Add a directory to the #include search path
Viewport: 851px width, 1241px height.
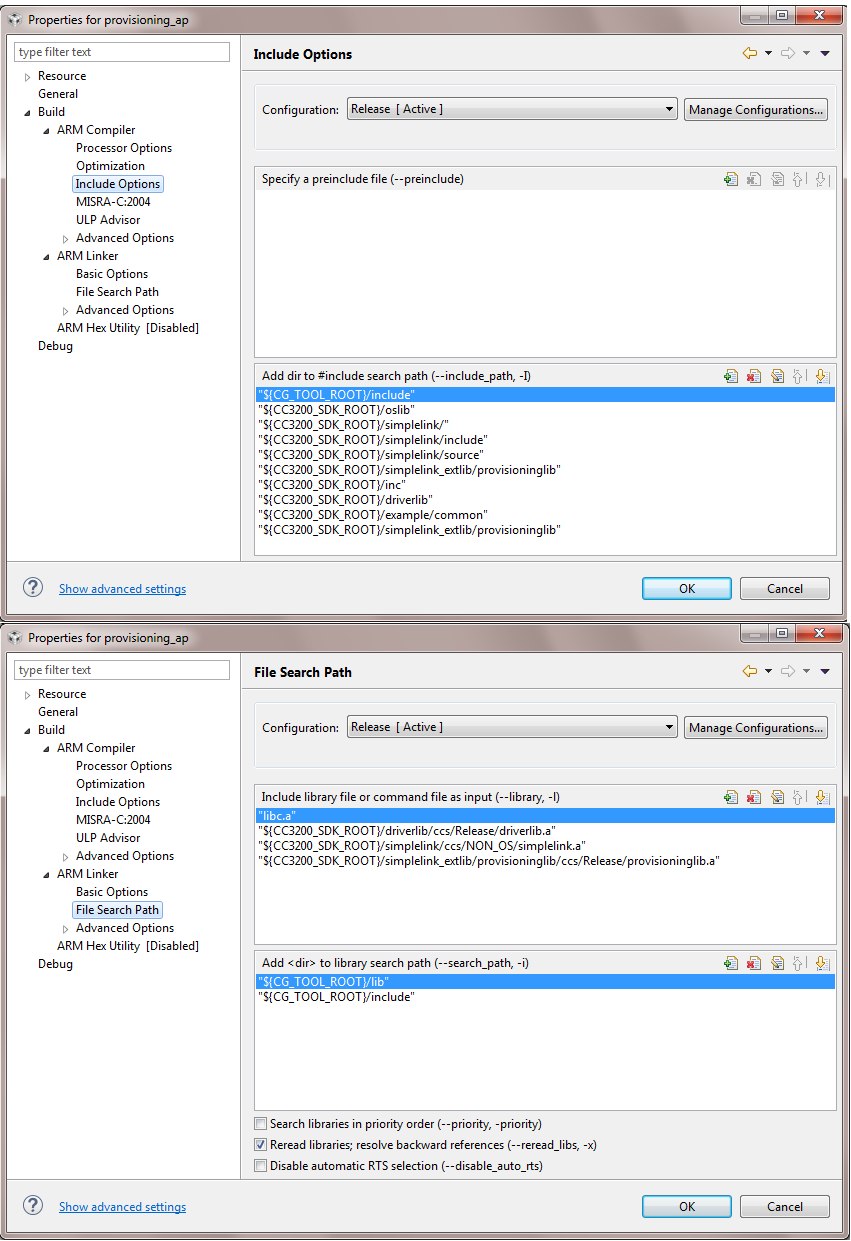(731, 376)
